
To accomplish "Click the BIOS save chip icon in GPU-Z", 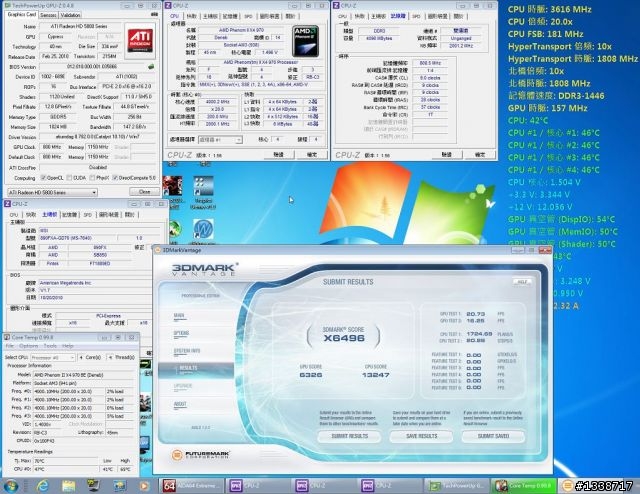I will pyautogui.click(x=151, y=67).
